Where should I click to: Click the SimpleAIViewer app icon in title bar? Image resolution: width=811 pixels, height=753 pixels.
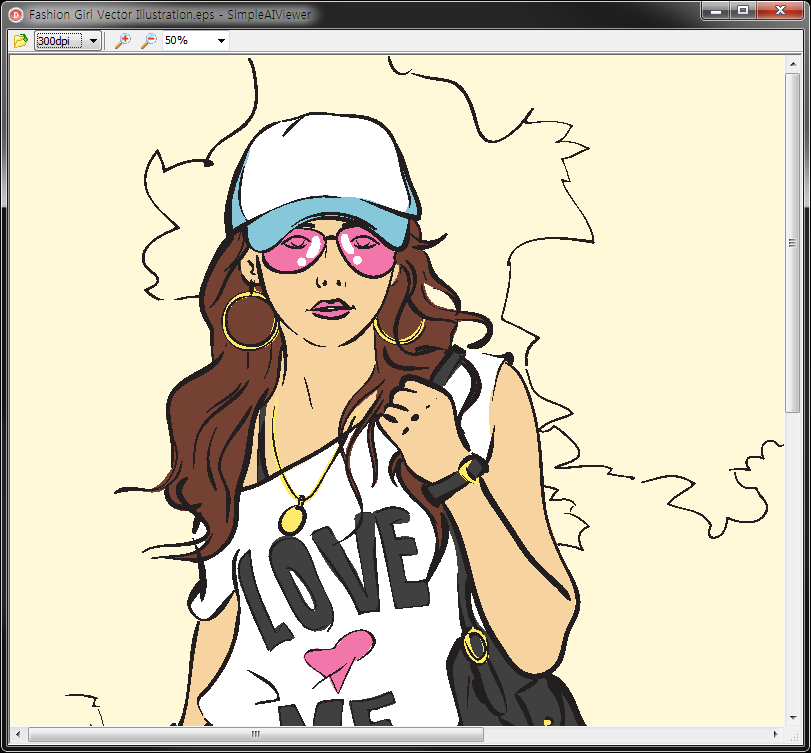pos(15,15)
